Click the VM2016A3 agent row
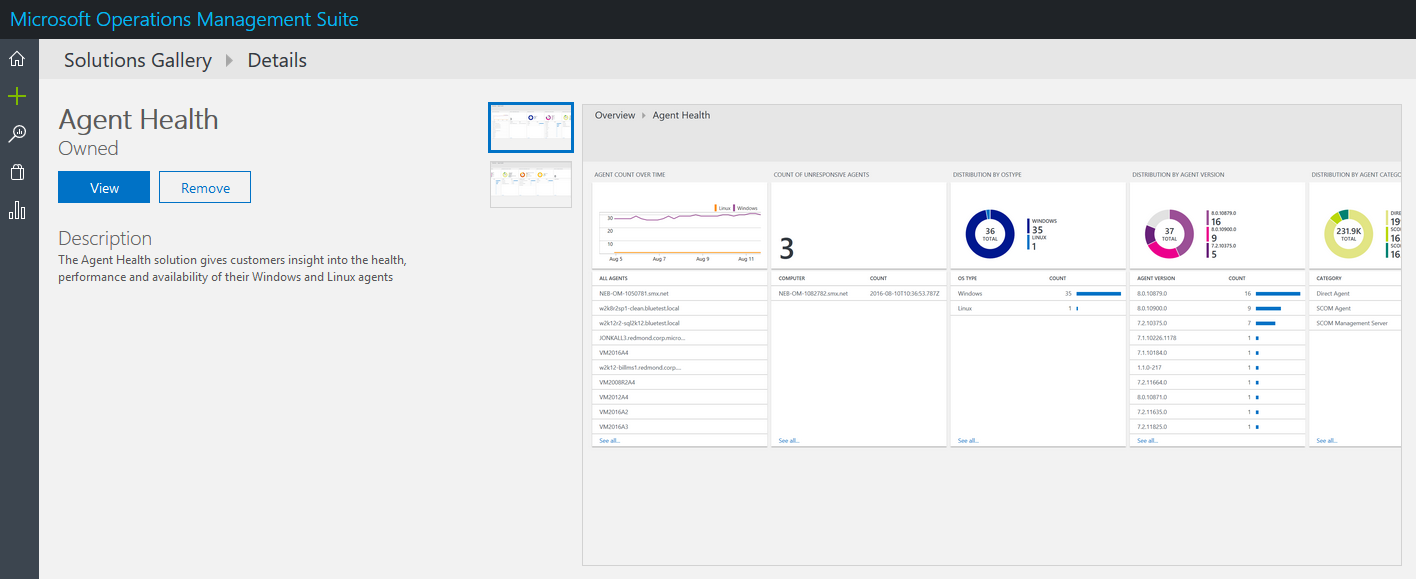1416x579 pixels. click(x=680, y=427)
